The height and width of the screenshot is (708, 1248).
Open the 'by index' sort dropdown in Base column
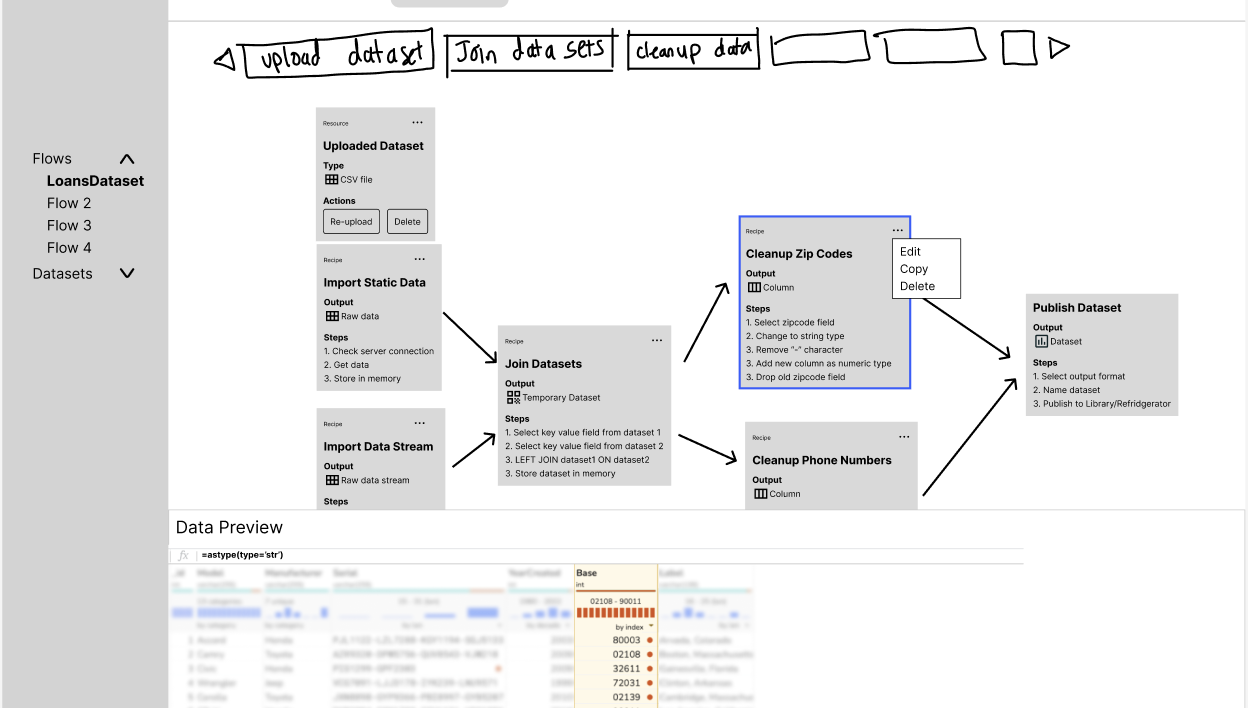tap(633, 626)
